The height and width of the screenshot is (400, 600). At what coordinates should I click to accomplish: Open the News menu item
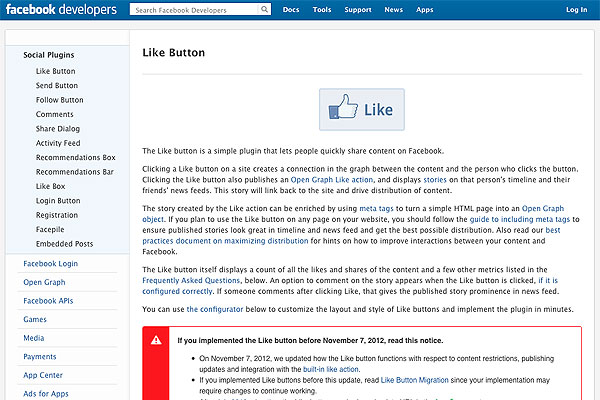click(393, 10)
